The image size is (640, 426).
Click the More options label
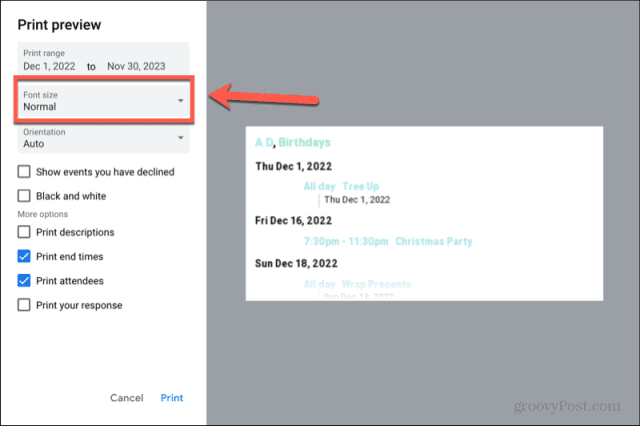point(42,214)
